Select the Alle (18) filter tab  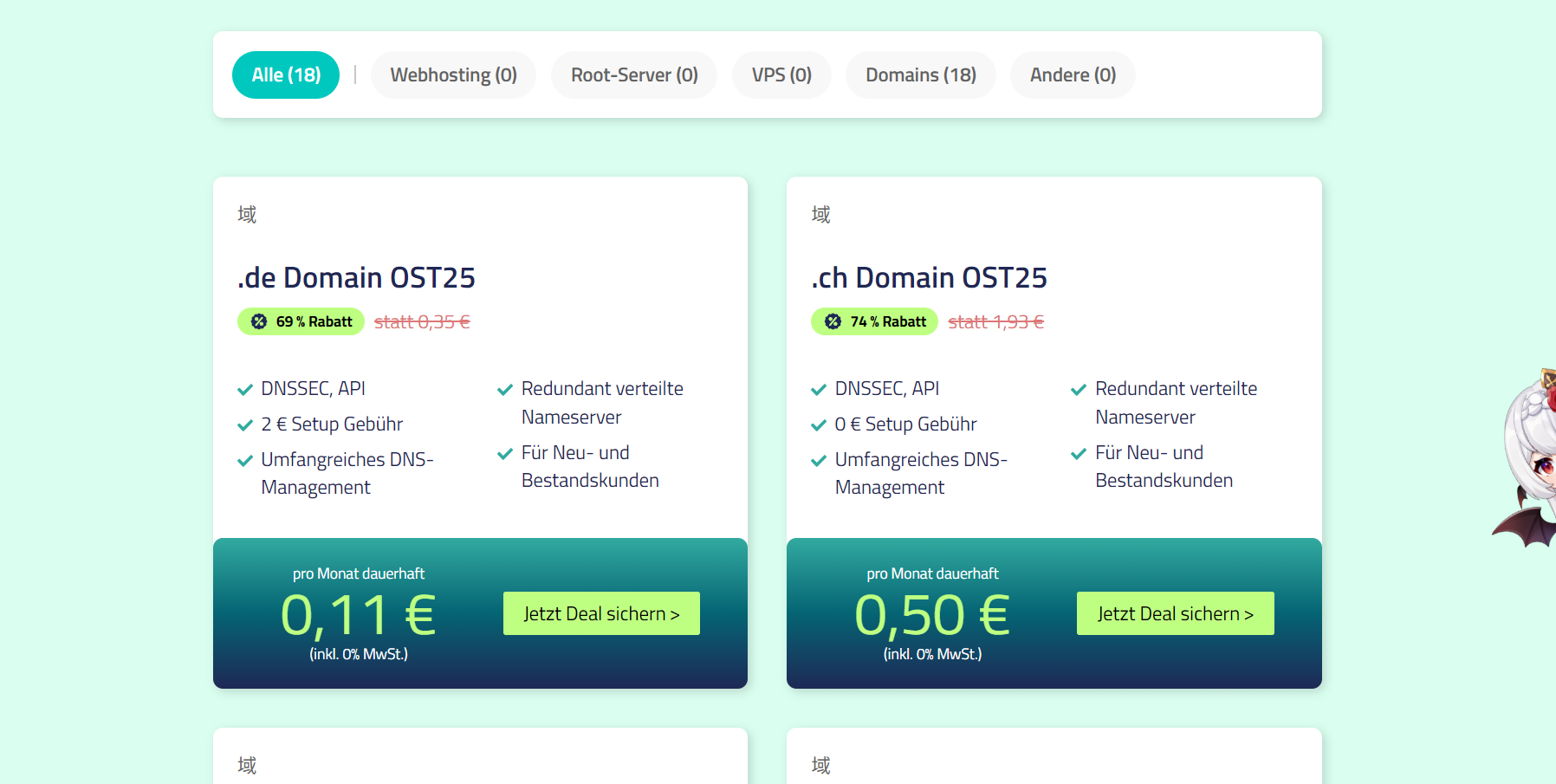tap(286, 75)
